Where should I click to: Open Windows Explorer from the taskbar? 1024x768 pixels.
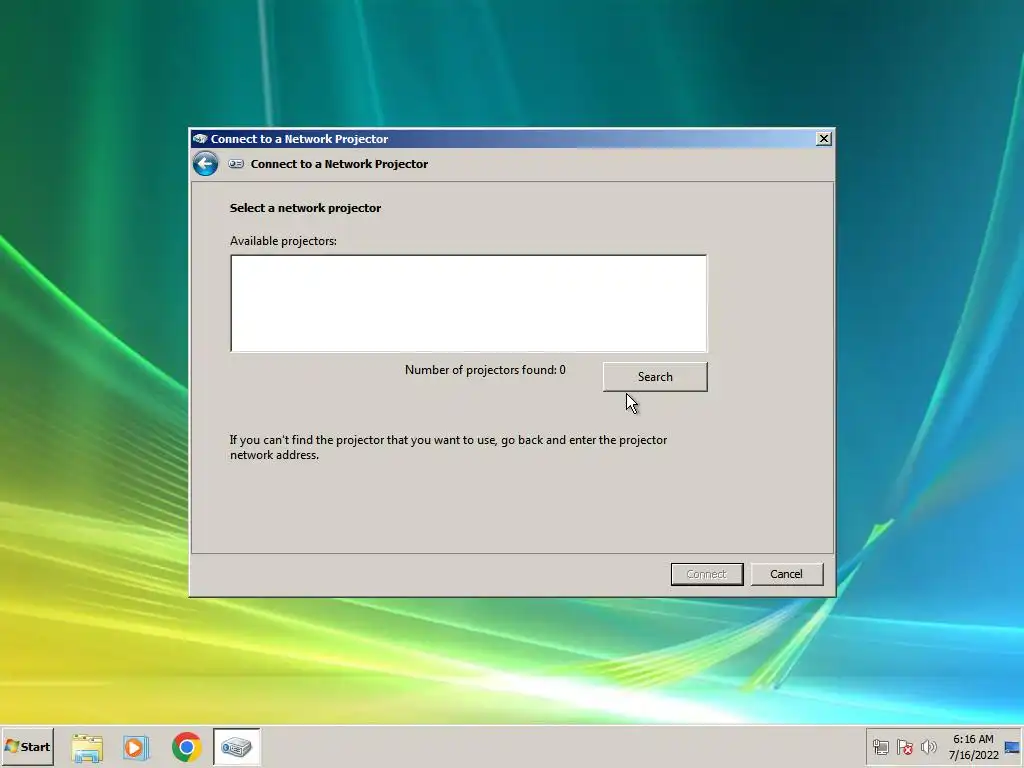click(x=87, y=747)
